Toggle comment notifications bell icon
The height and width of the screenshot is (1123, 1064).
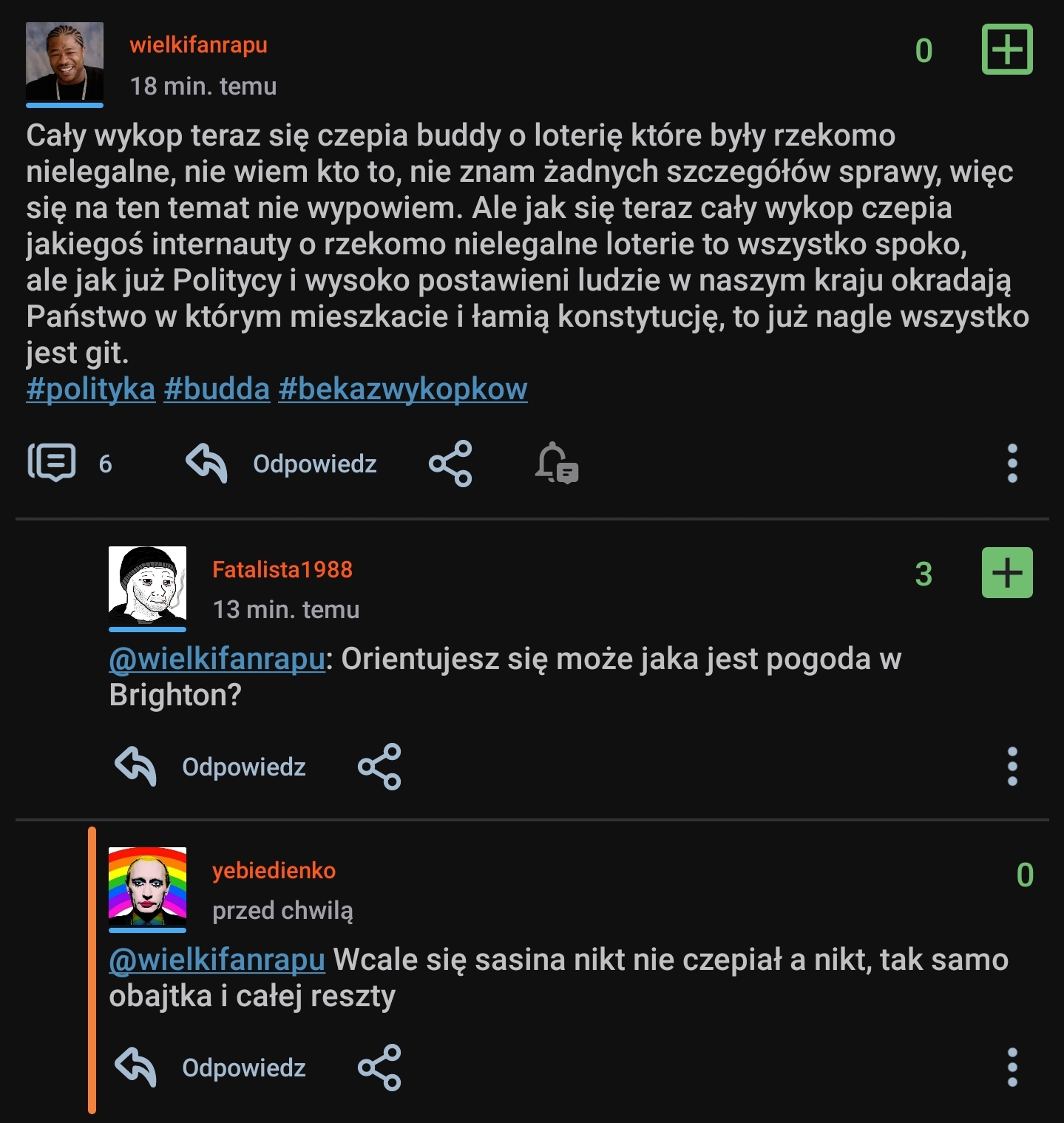pyautogui.click(x=557, y=464)
